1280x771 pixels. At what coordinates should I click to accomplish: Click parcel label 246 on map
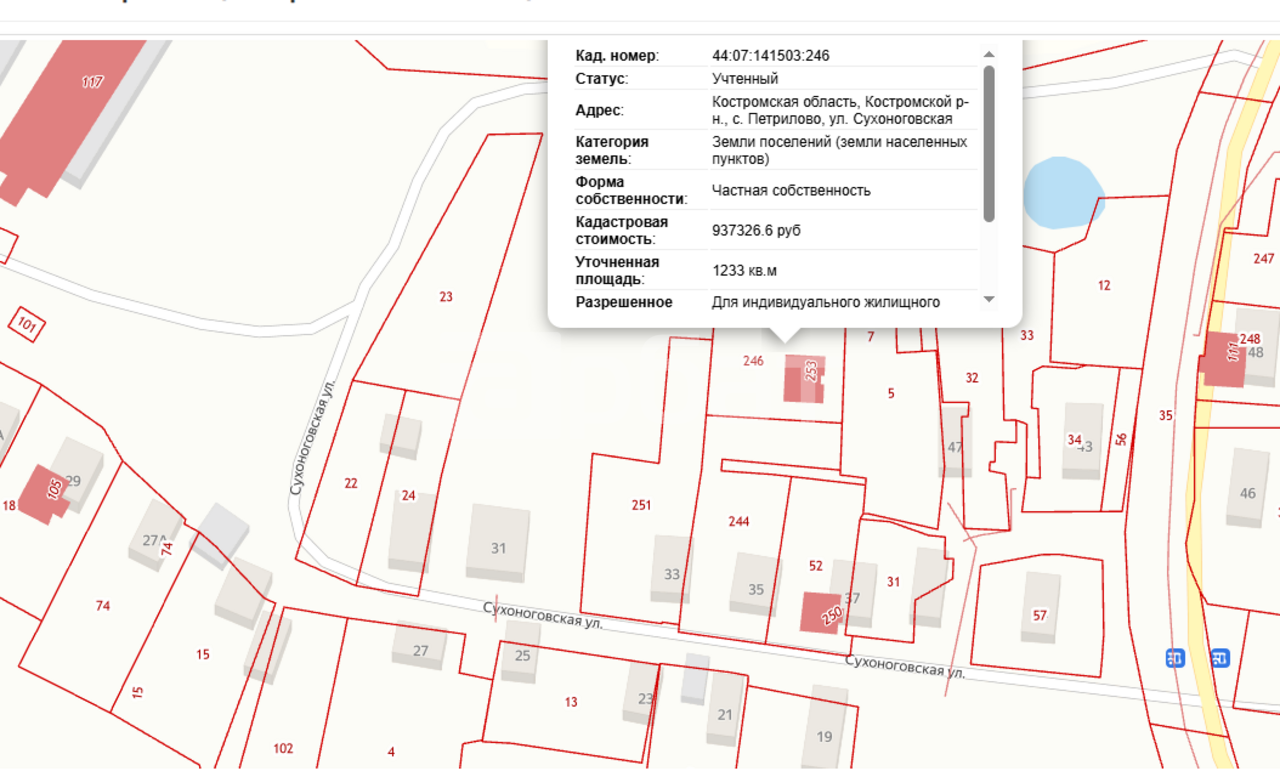coord(753,361)
